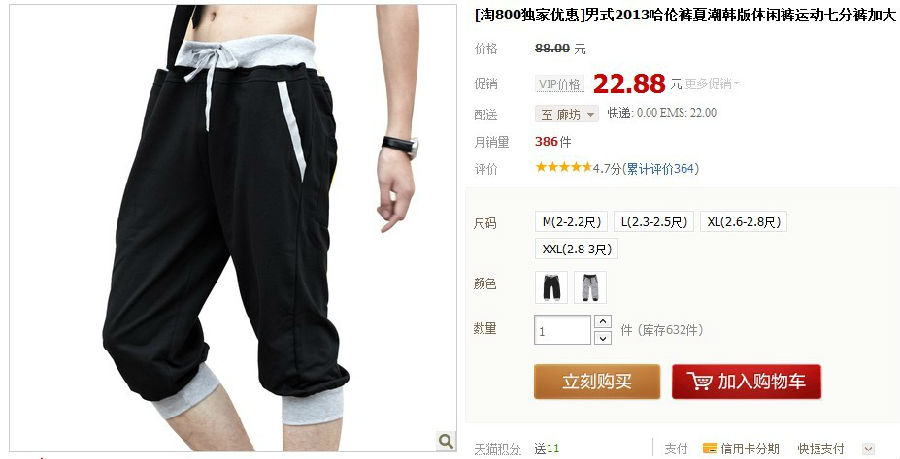Select the XXL size option
This screenshot has width=900, height=459.
click(576, 249)
